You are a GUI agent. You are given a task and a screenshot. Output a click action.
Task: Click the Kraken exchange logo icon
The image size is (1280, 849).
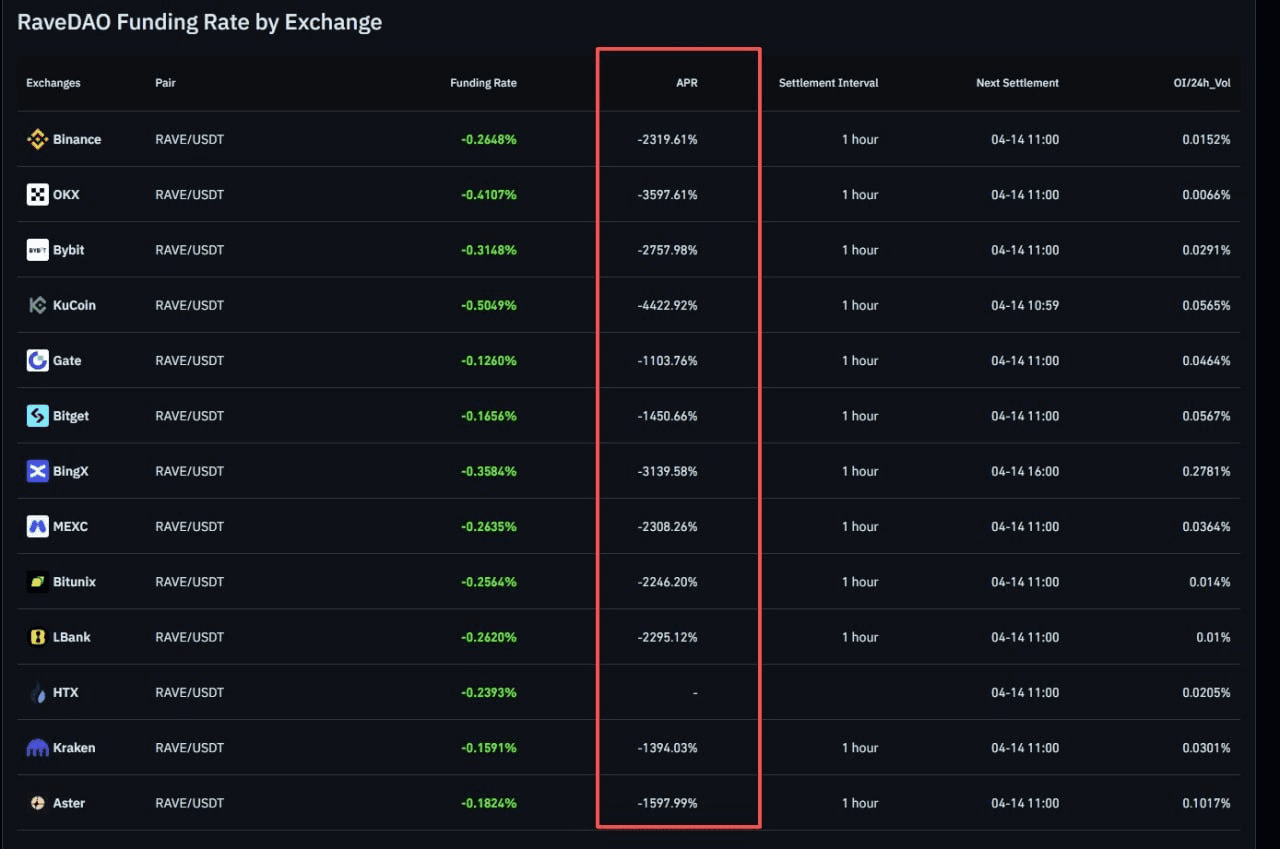tap(37, 748)
